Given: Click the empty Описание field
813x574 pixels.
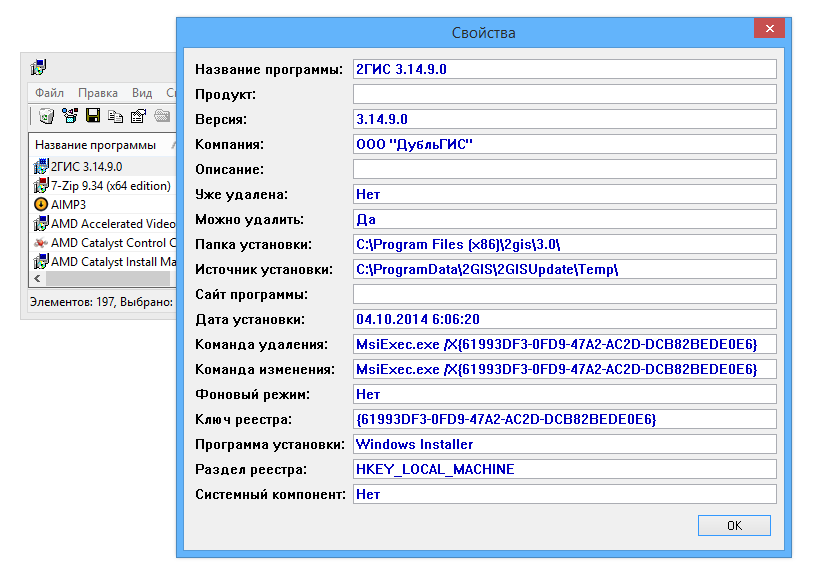Looking at the screenshot, I should [x=565, y=169].
